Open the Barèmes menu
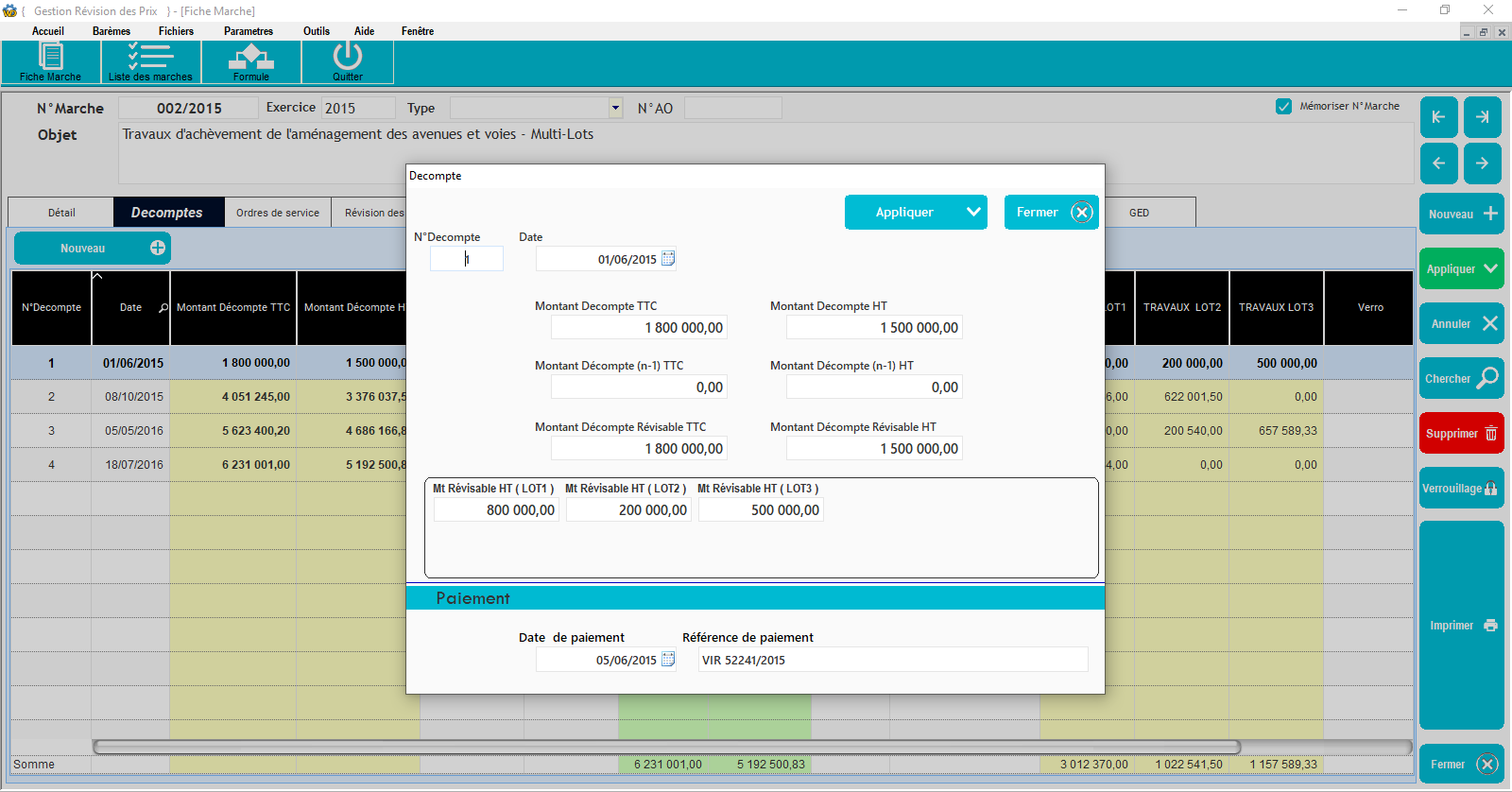This screenshot has width=1512, height=792. point(112,31)
